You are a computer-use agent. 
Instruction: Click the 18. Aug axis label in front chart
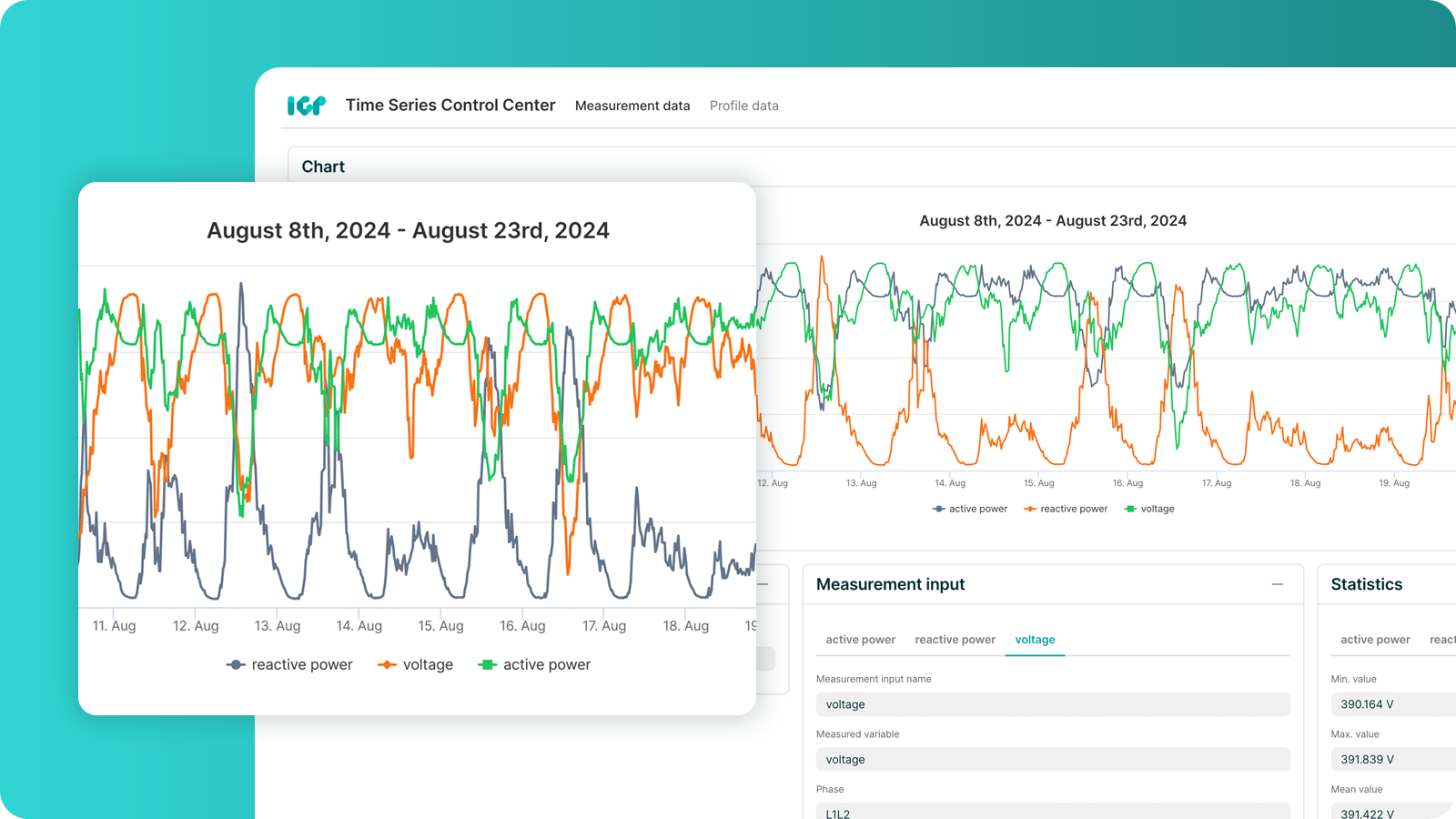(686, 626)
